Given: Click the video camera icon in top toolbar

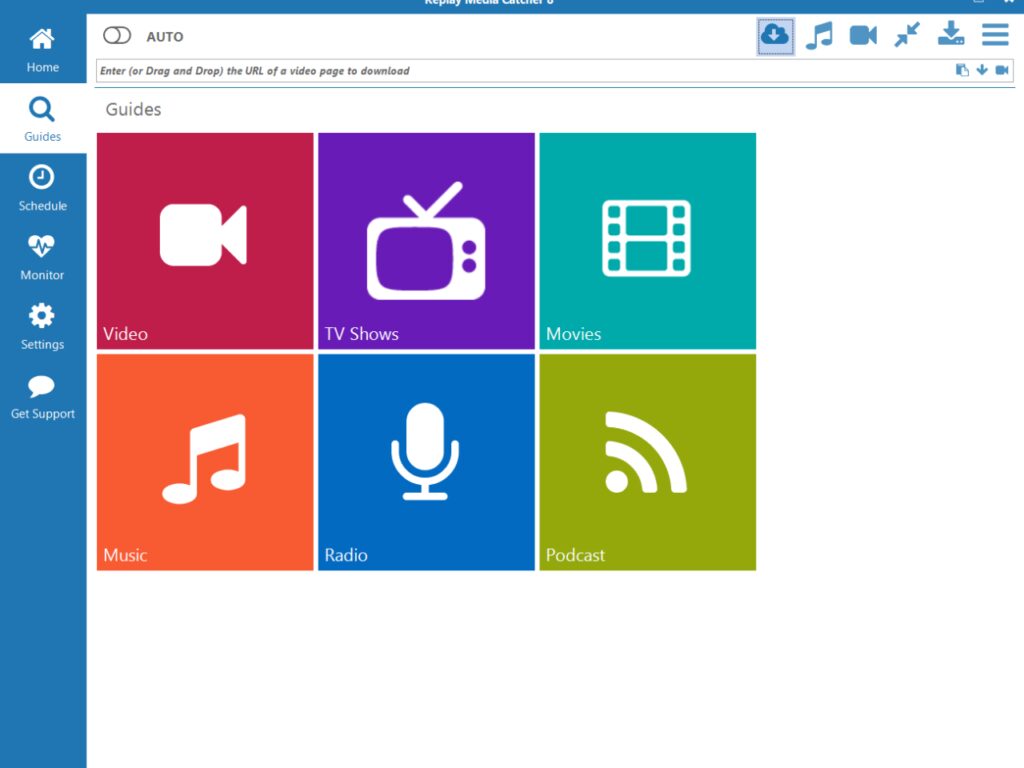Looking at the screenshot, I should (863, 36).
